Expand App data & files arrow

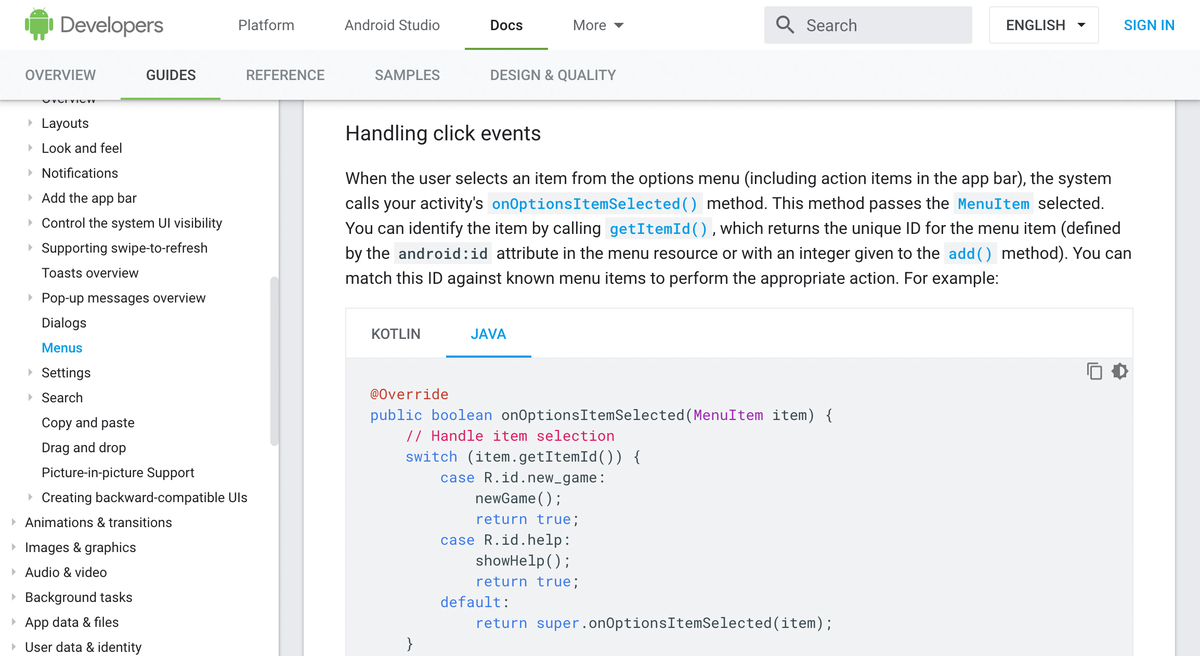point(13,623)
